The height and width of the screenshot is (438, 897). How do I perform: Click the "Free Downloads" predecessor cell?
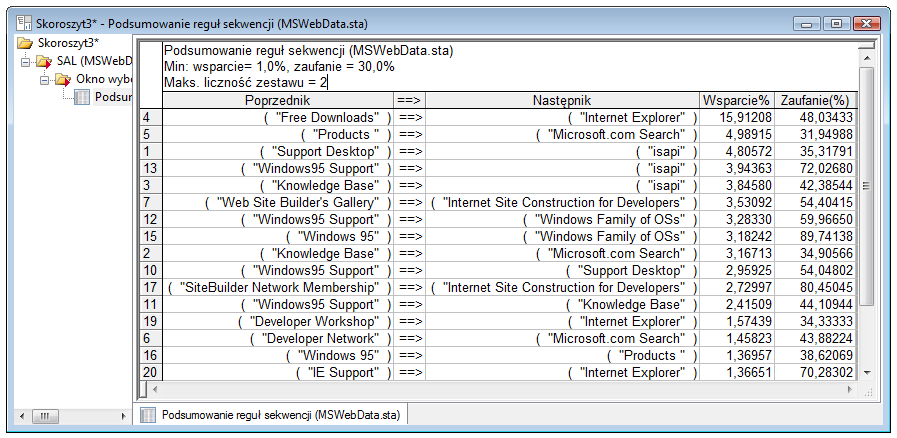pos(277,118)
